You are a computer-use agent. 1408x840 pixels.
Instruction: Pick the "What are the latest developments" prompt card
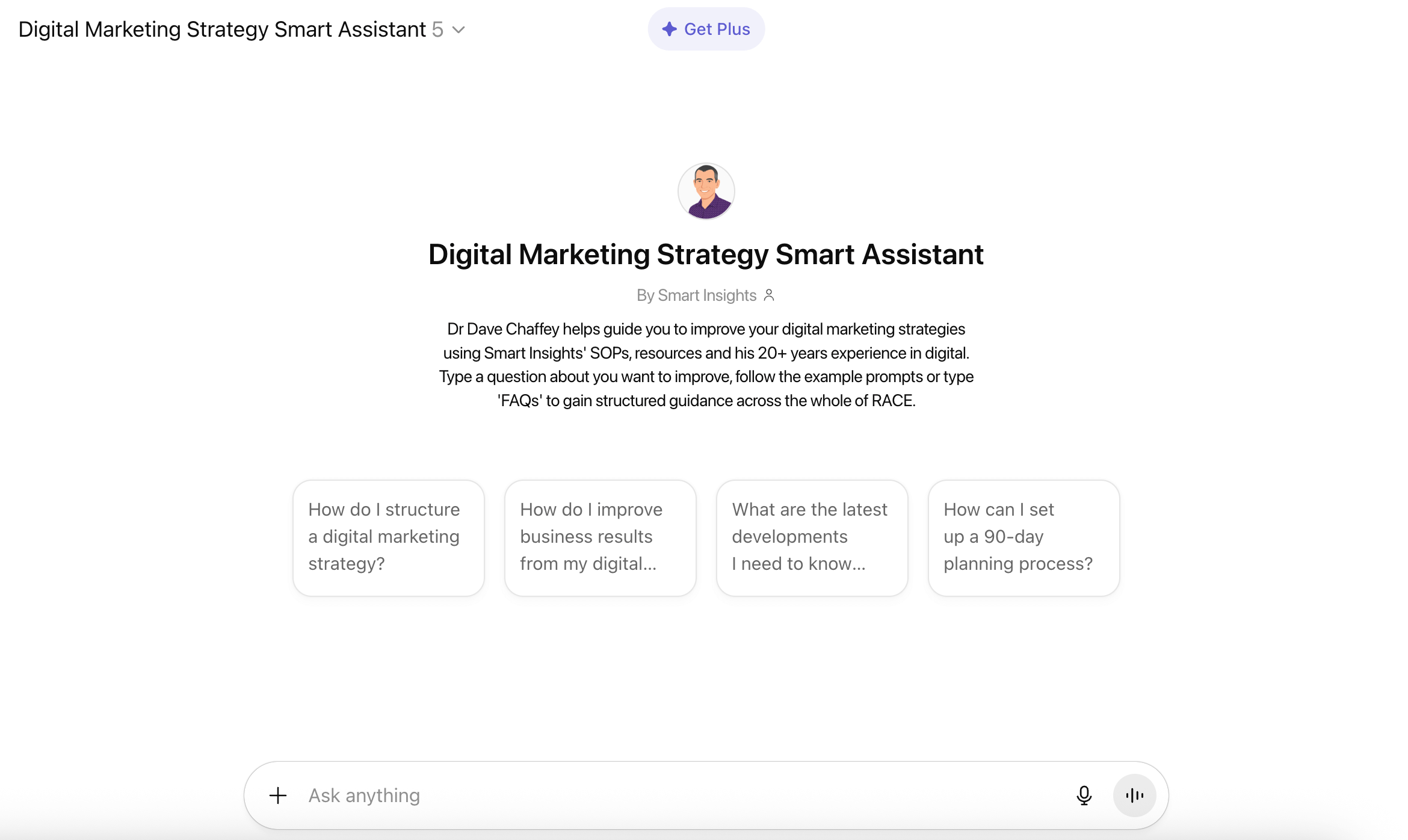pyautogui.click(x=812, y=537)
